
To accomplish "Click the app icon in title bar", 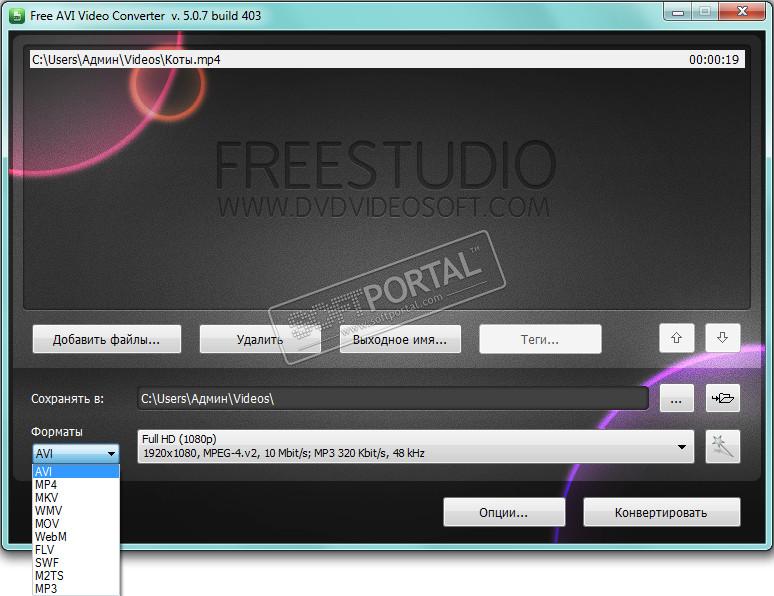I will (x=15, y=12).
